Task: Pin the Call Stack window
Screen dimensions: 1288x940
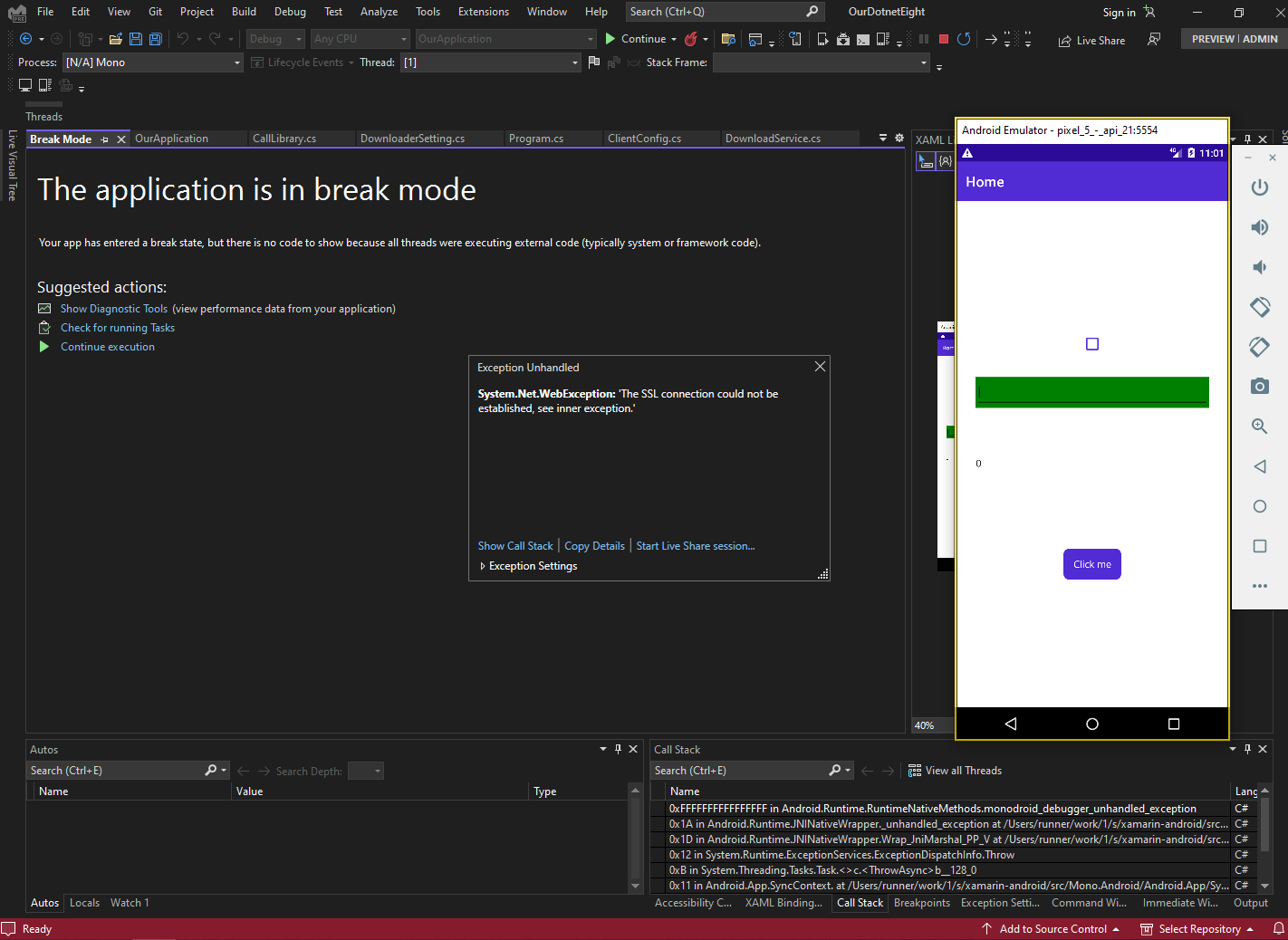Action: pyautogui.click(x=1247, y=749)
